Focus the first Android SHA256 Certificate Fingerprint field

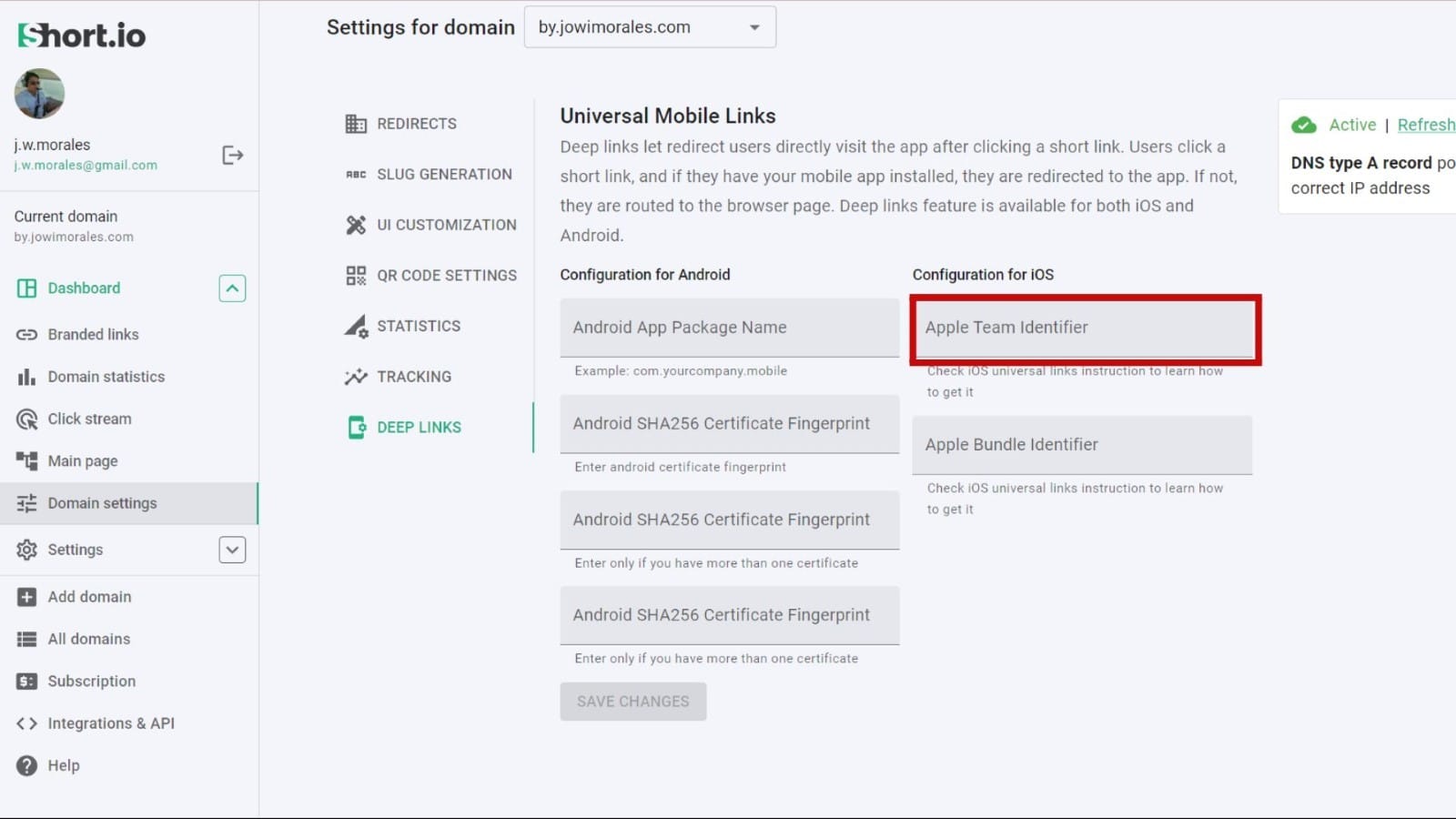730,424
